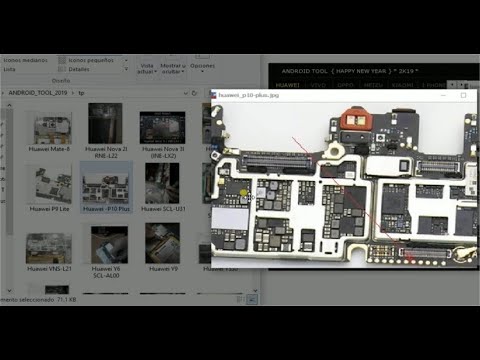
Task: Select the Huawei SCL-U31 image file
Action: pos(163,188)
